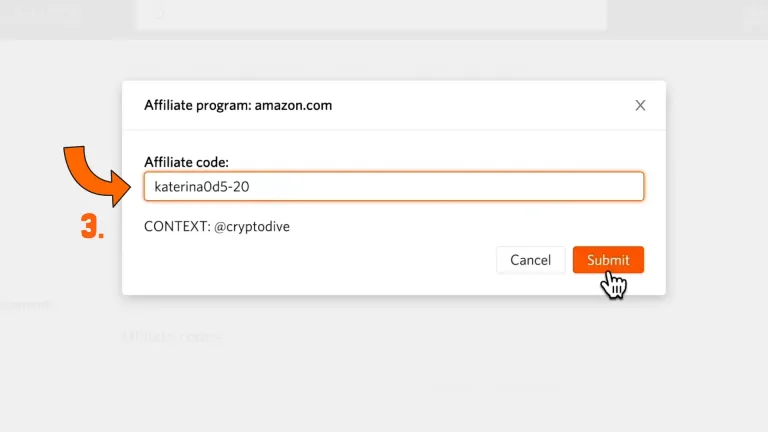Click the orange step number '3.'
This screenshot has width=768, height=432.
(92, 227)
